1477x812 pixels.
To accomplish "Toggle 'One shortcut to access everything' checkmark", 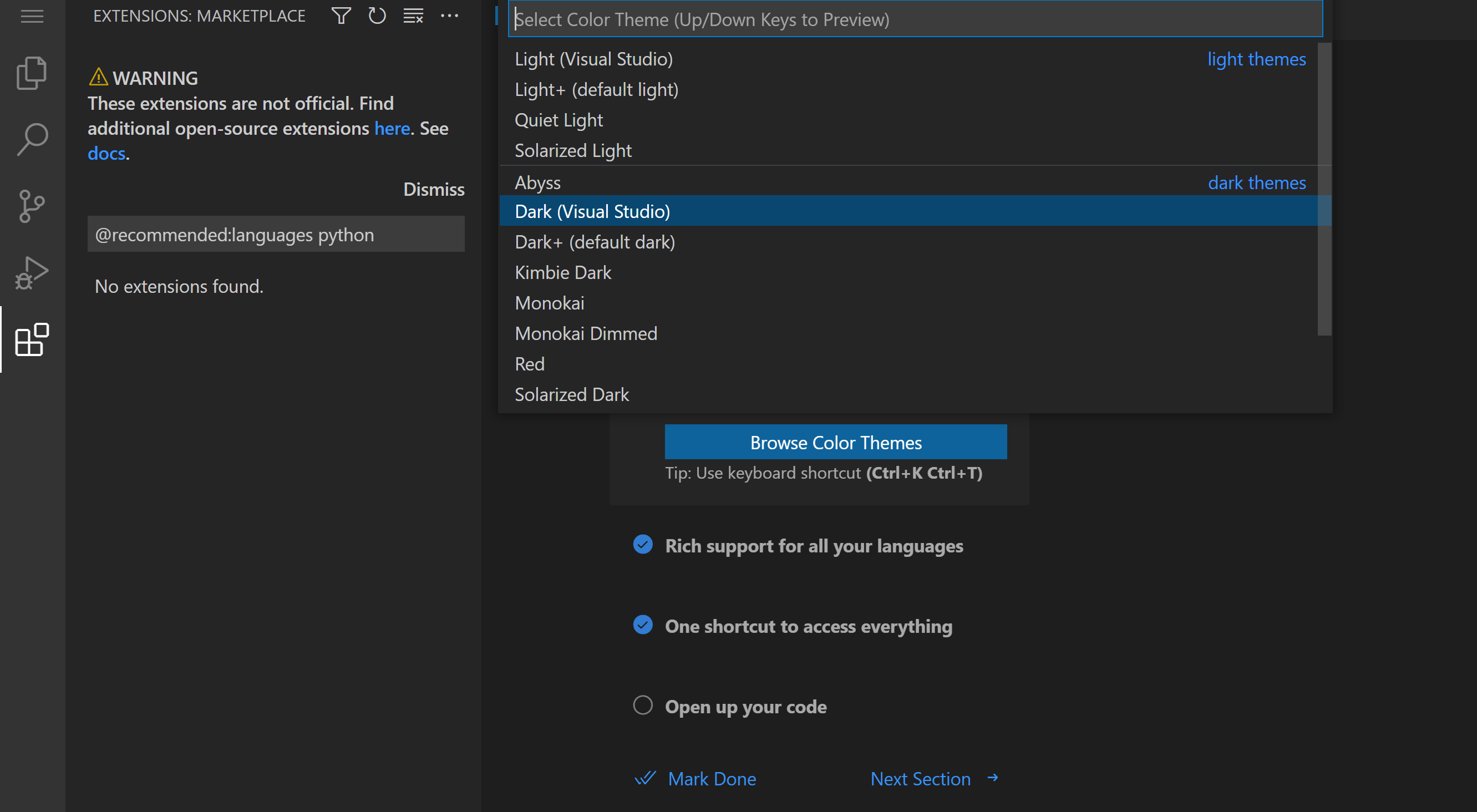I will [643, 625].
